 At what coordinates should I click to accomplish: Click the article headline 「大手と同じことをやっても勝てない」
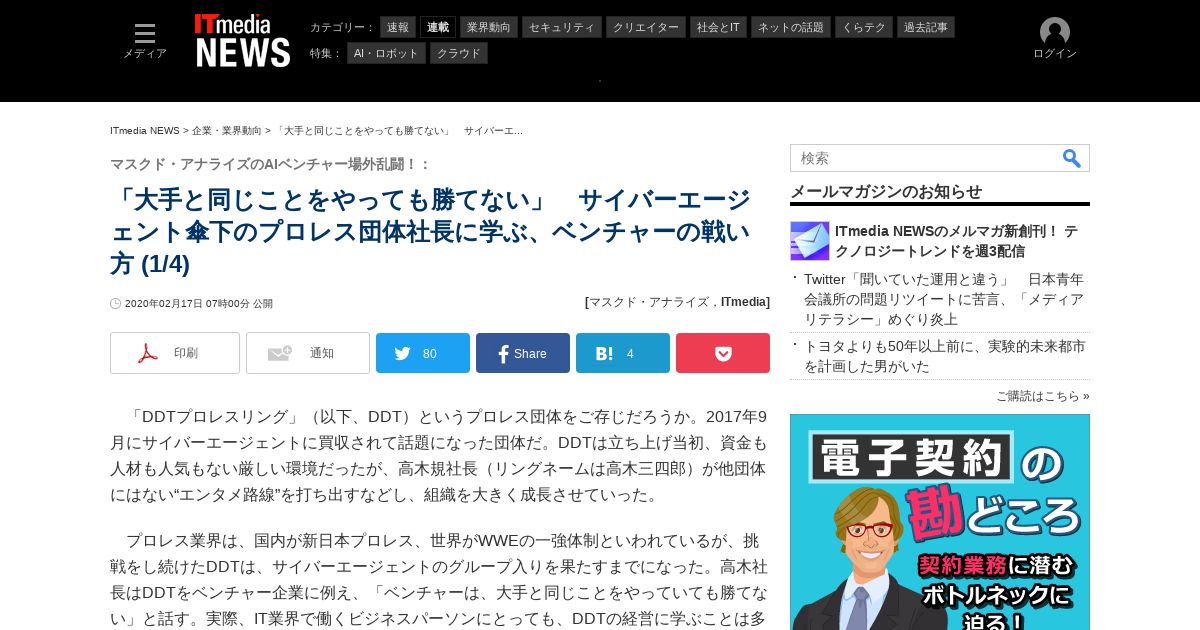tap(430, 231)
